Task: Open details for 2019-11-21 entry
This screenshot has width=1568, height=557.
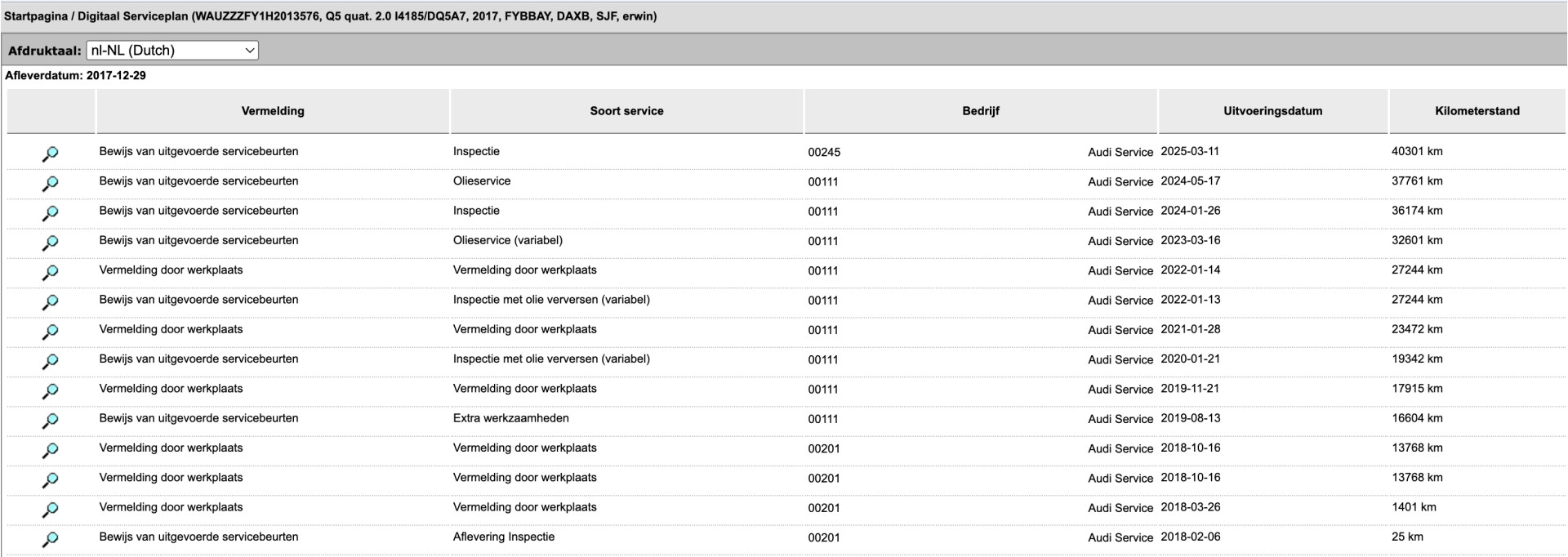Action: pos(50,391)
